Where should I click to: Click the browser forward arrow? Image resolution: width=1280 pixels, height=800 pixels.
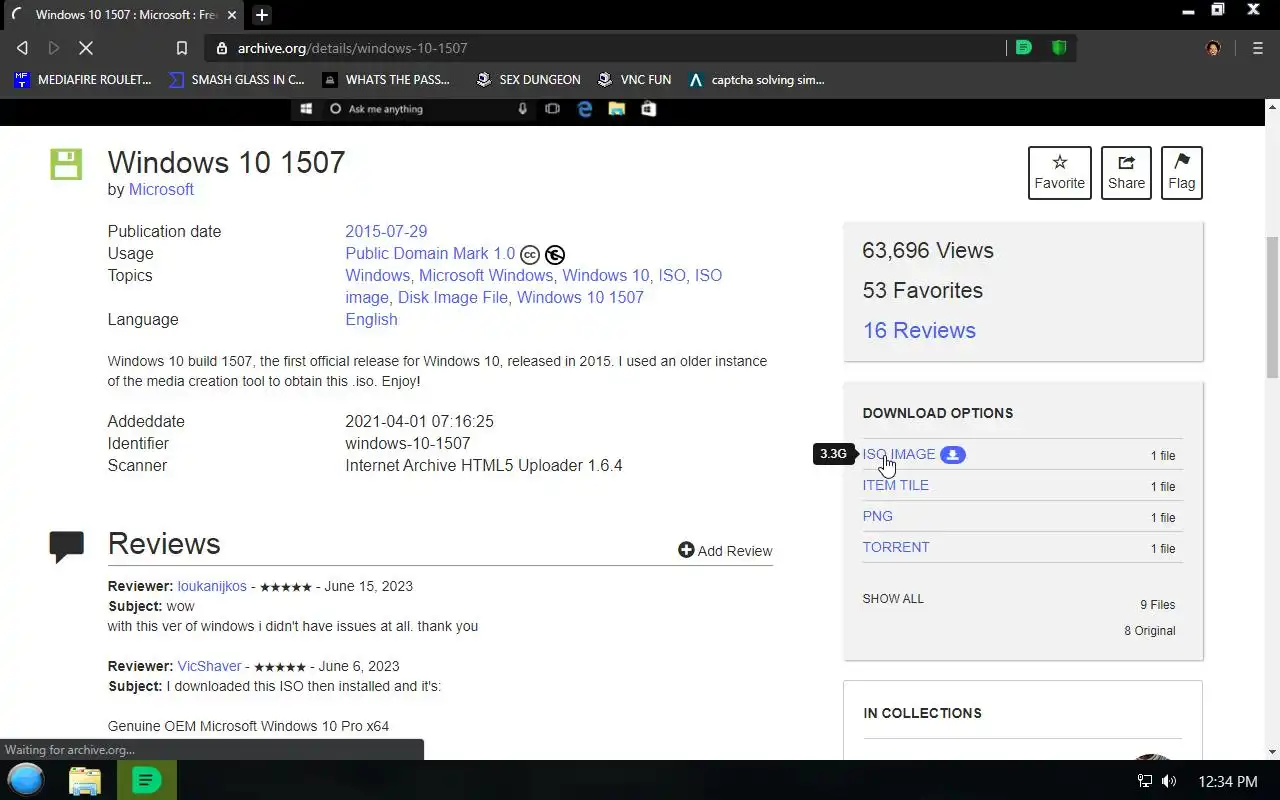(54, 48)
